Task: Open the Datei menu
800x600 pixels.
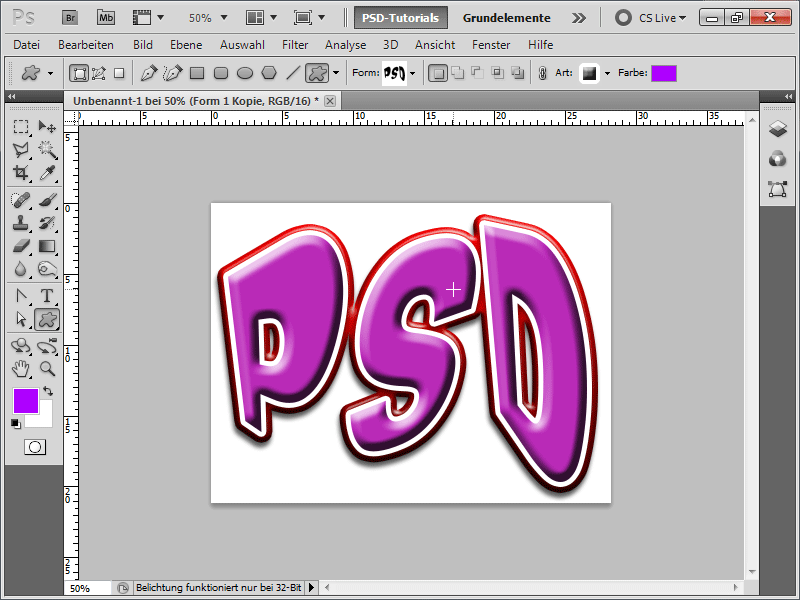Action: 27,45
